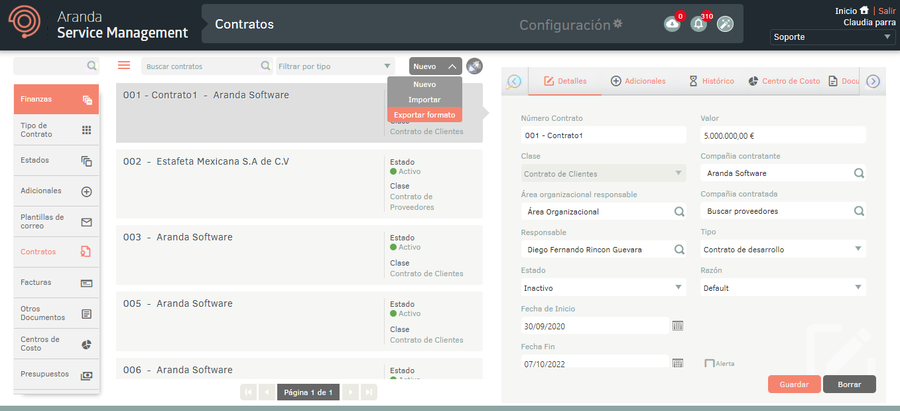Search Responsable field with magnifier icon
Viewport: 900px width, 411px height.
point(679,249)
